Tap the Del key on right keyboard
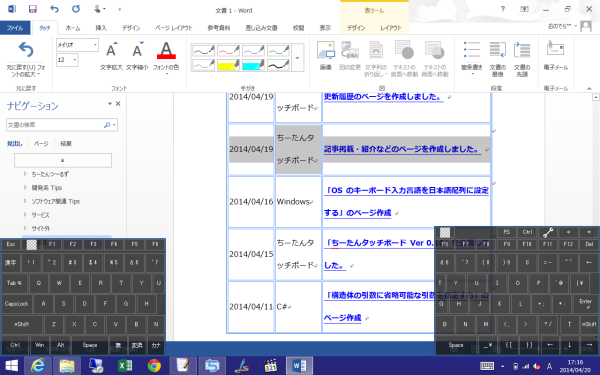Screen dimensions: 600x375 589,244
